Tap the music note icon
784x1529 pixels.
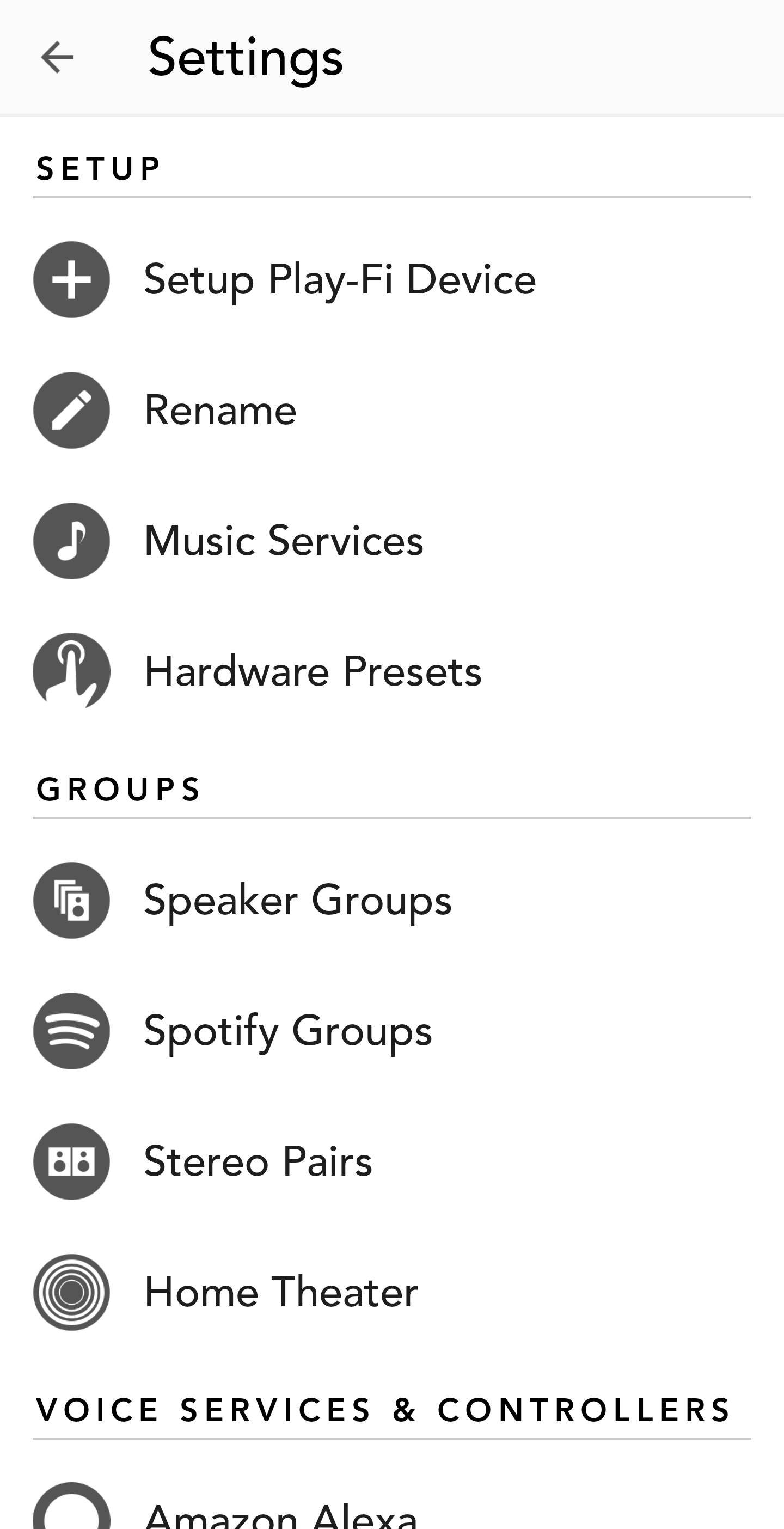pyautogui.click(x=71, y=541)
